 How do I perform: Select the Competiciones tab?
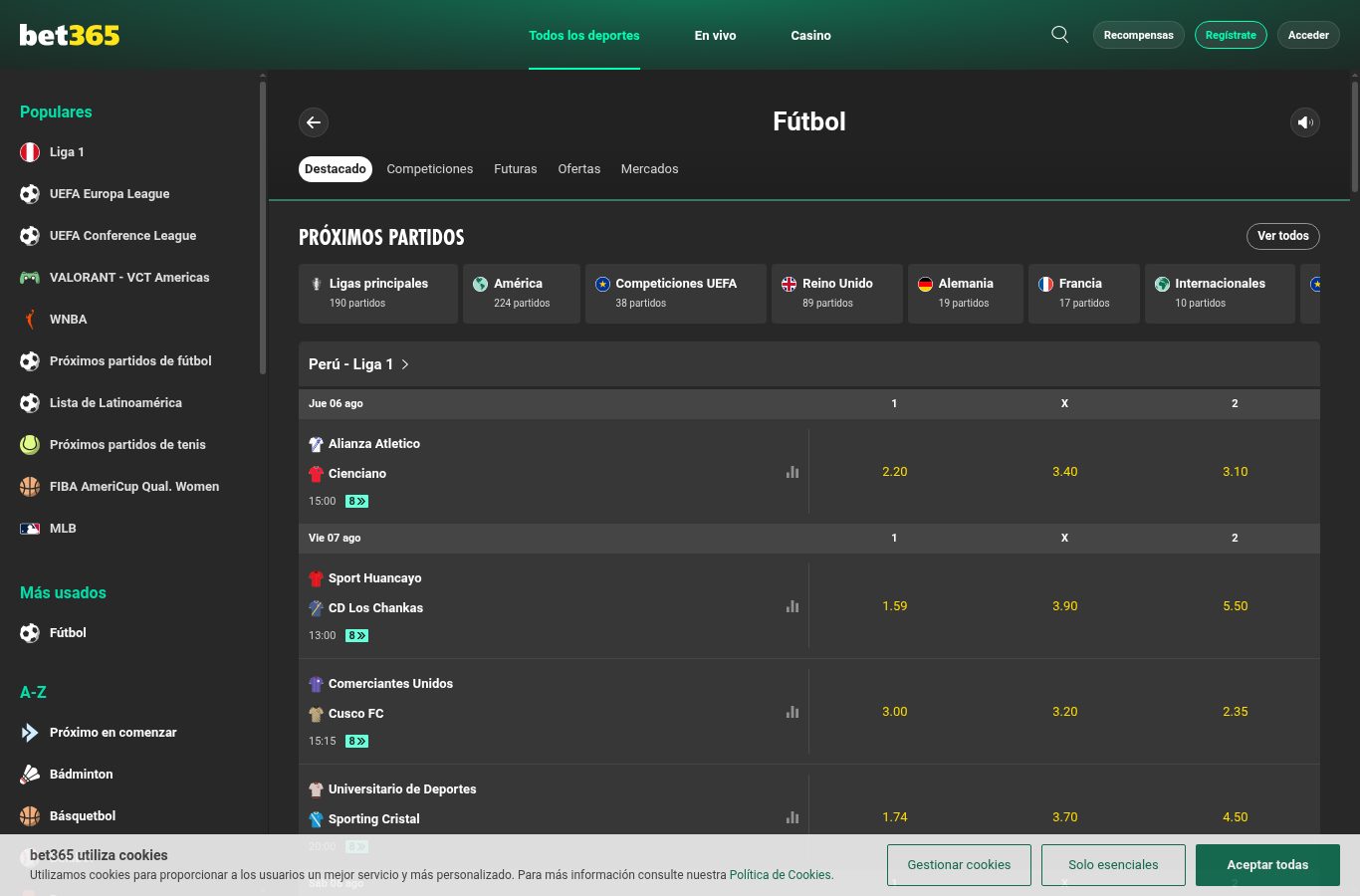pos(430,169)
